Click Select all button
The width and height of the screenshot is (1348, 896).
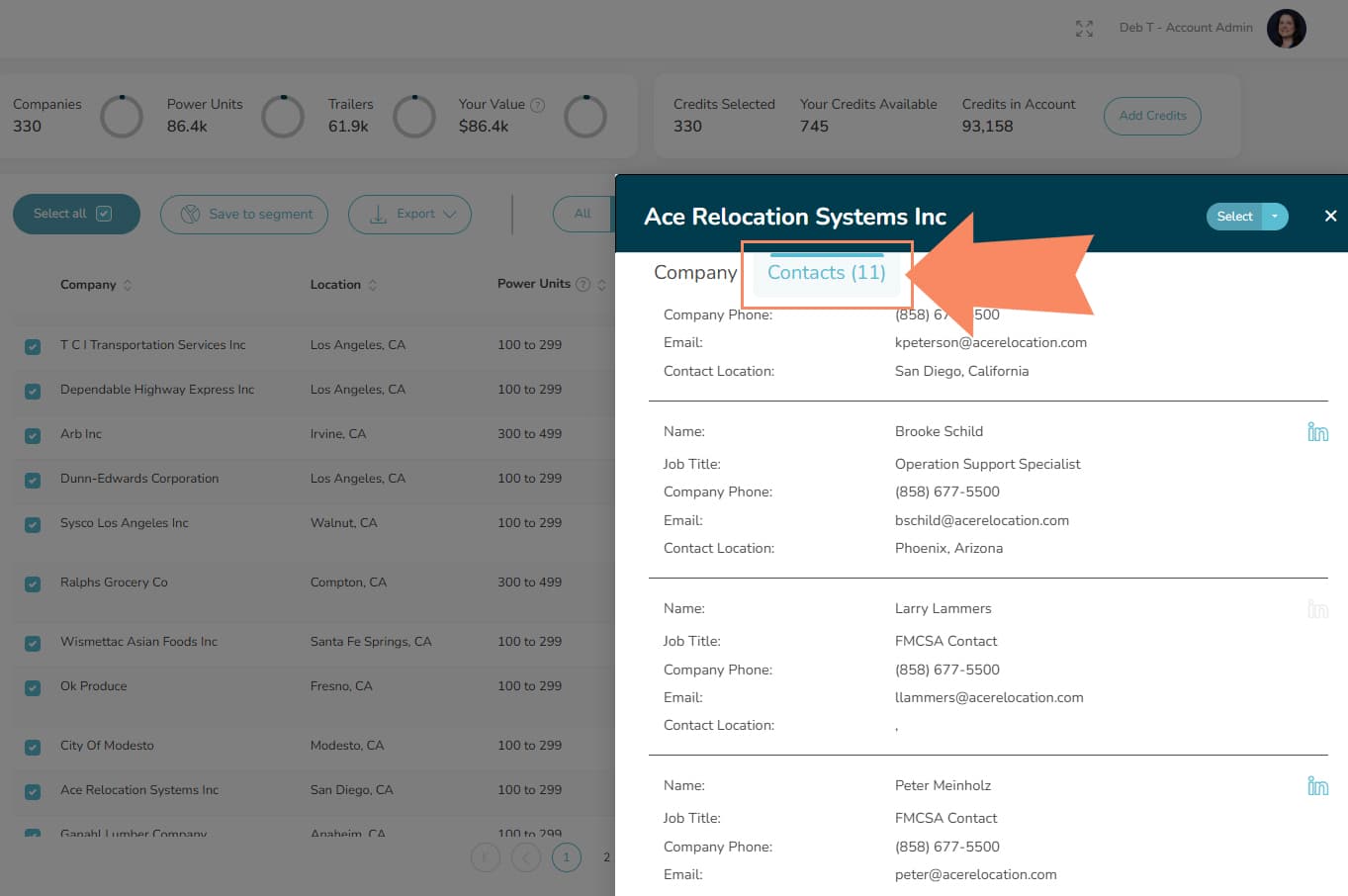[76, 214]
